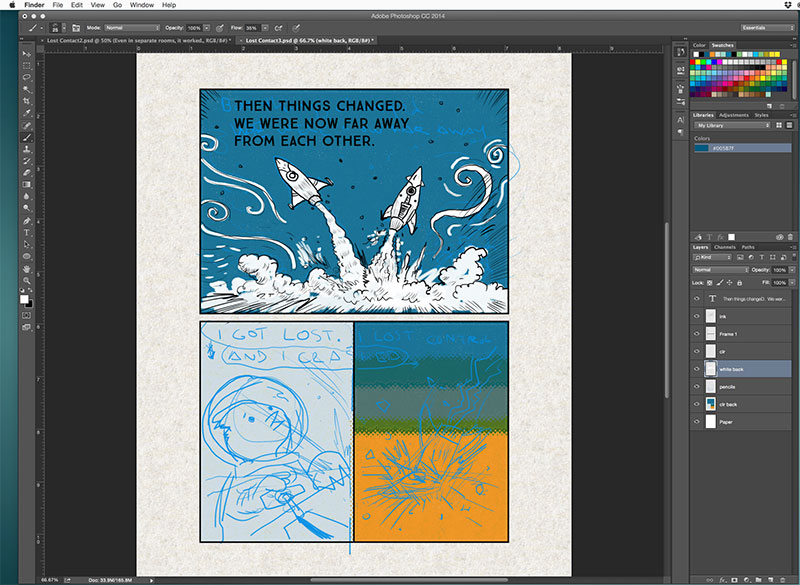This screenshot has height=585, width=800.
Task: Select the Move tool
Action: [27, 53]
